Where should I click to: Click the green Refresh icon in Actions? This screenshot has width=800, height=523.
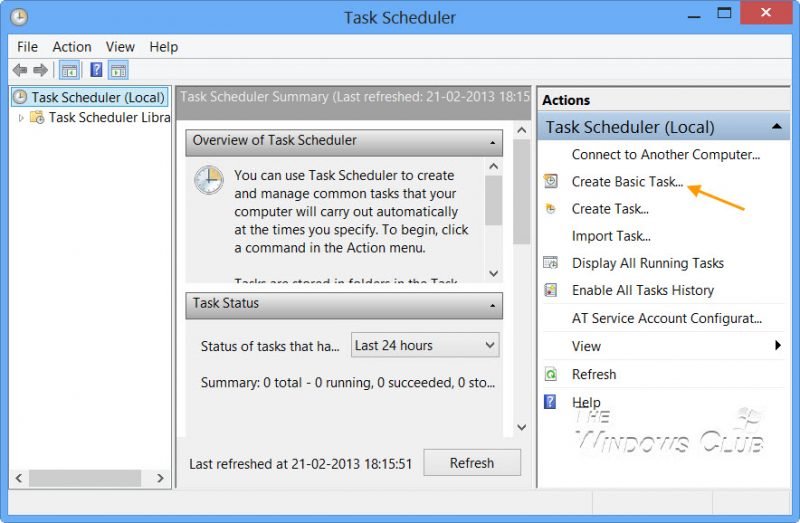[551, 374]
